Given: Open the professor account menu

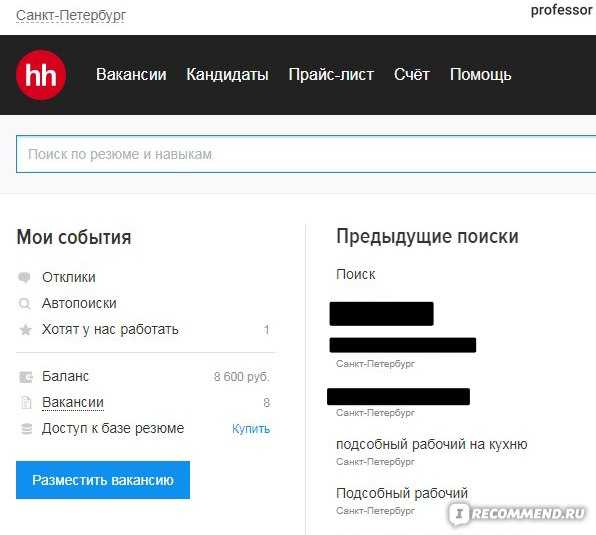Looking at the screenshot, I should point(561,11).
